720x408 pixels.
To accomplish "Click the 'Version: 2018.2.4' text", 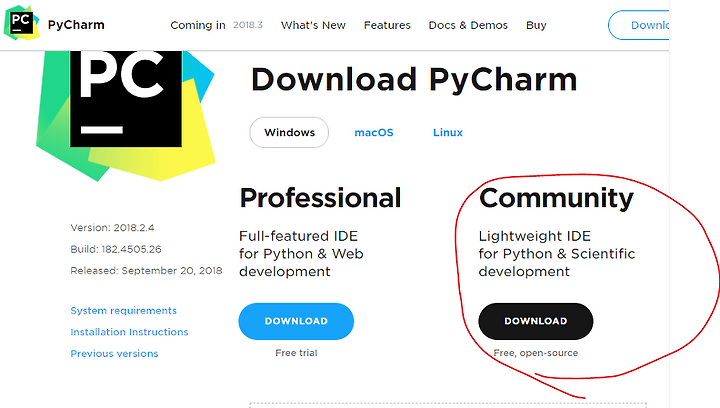I will [112, 228].
